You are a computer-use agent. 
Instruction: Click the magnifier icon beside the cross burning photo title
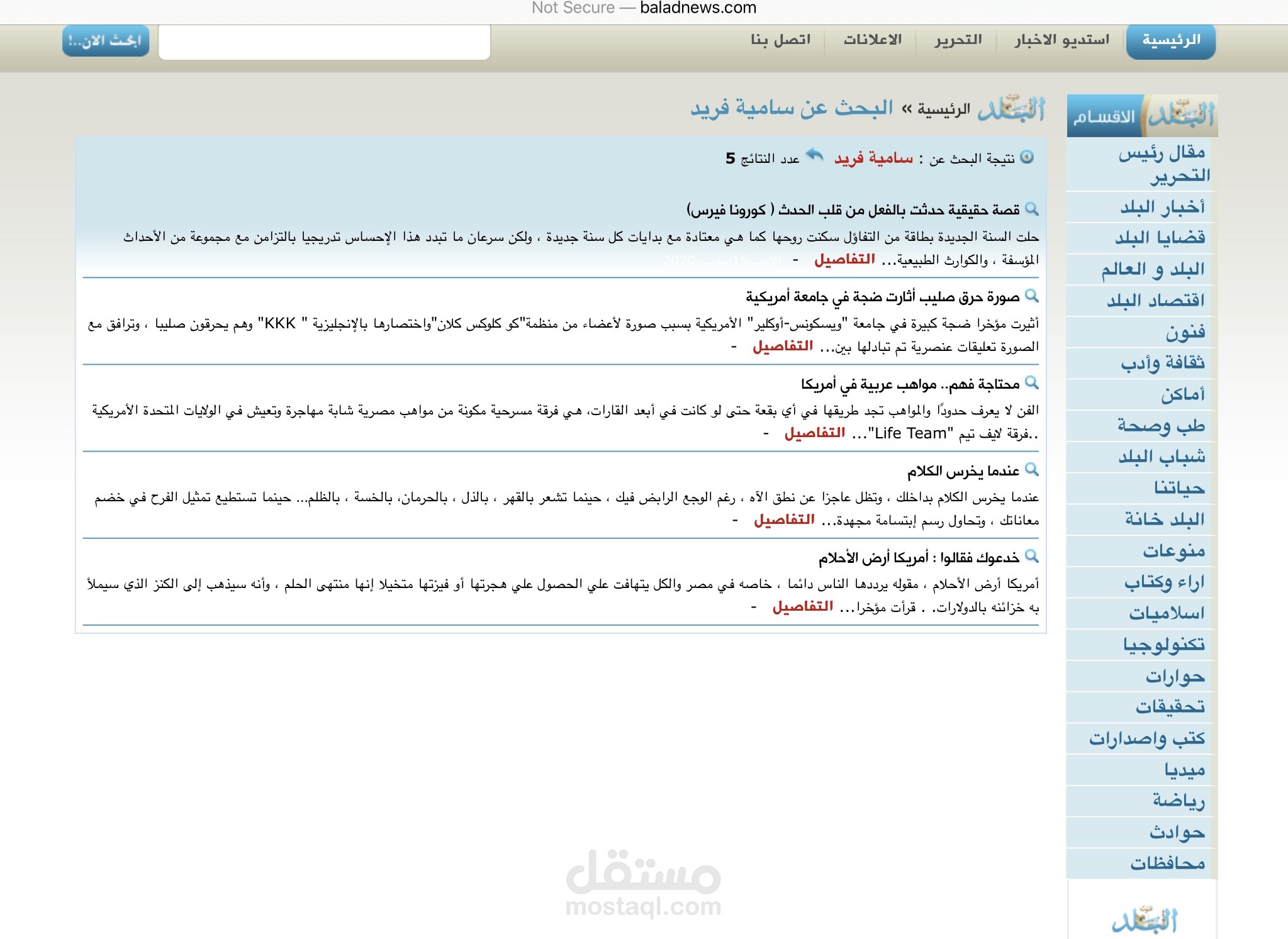(x=1031, y=296)
